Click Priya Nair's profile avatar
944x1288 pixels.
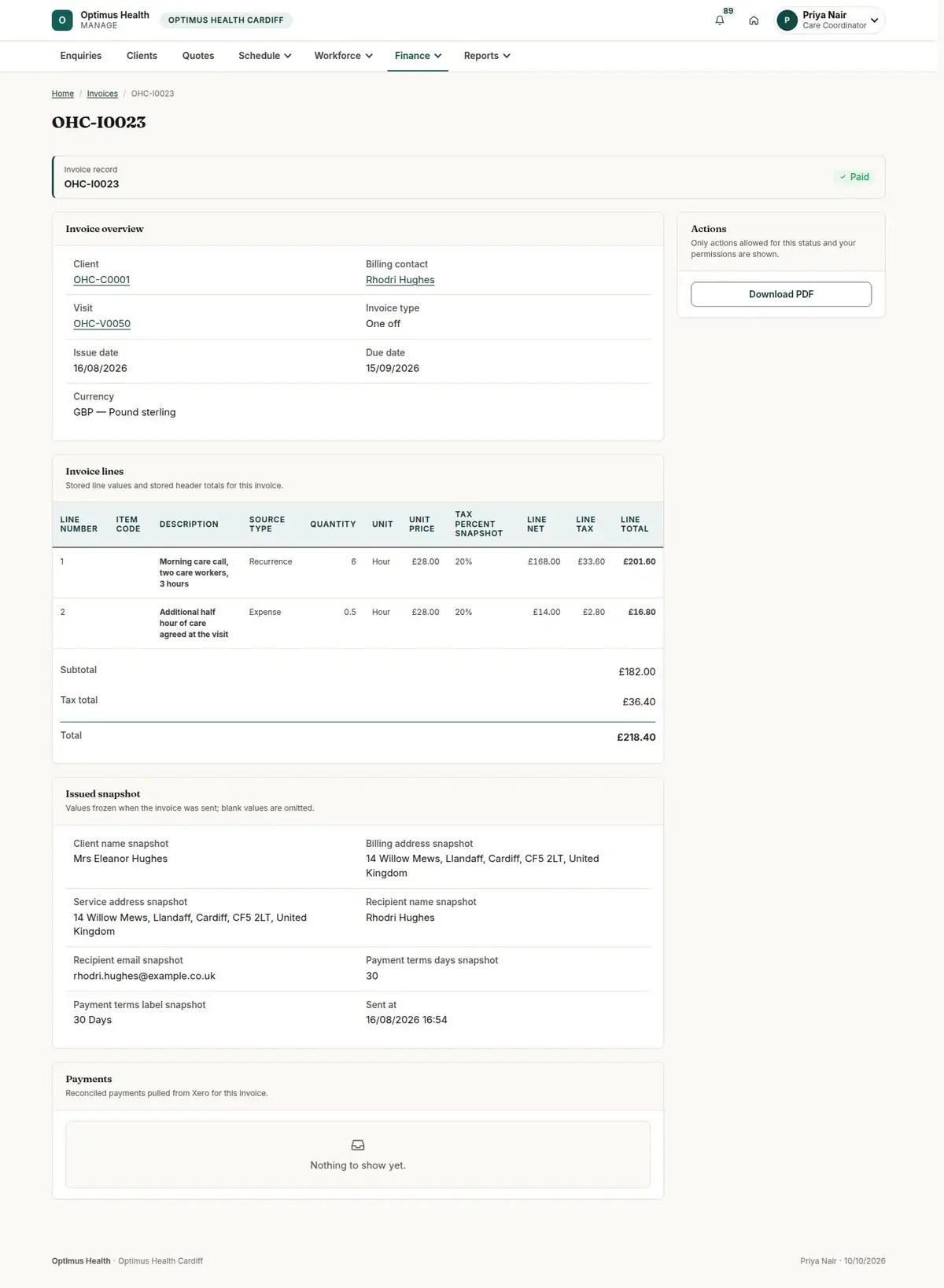tap(787, 20)
